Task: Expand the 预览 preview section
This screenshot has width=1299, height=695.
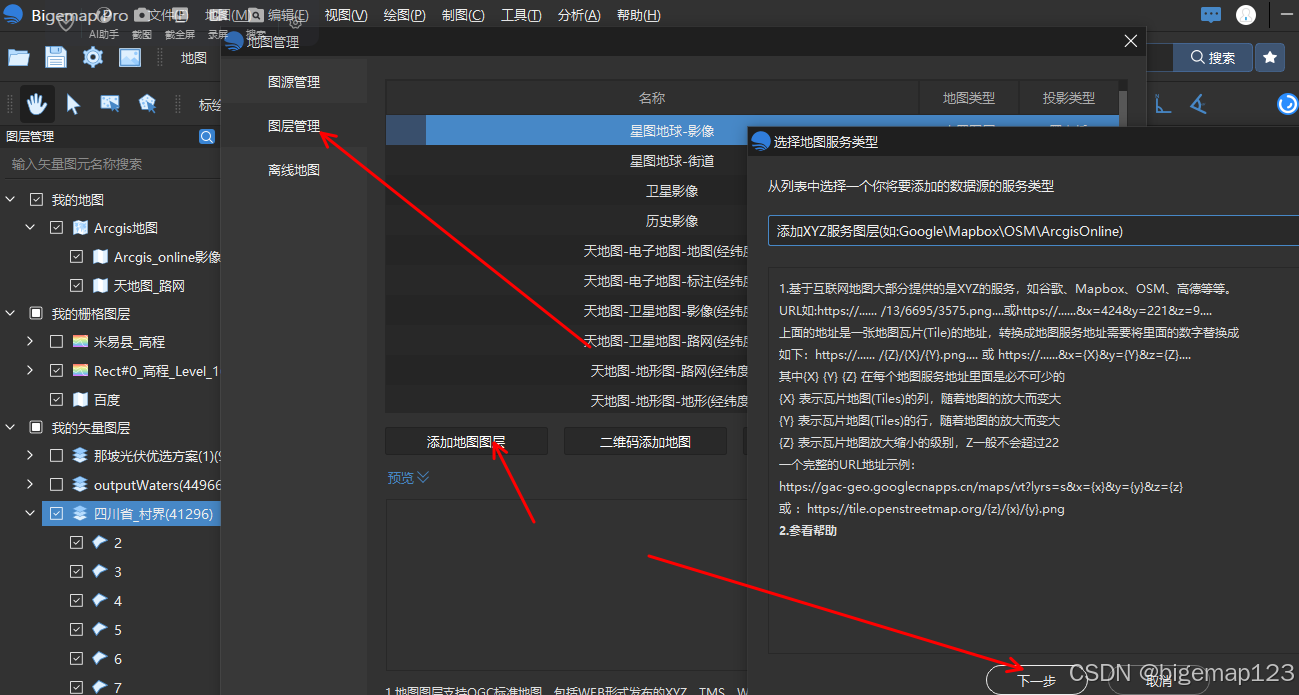Action: 408,478
